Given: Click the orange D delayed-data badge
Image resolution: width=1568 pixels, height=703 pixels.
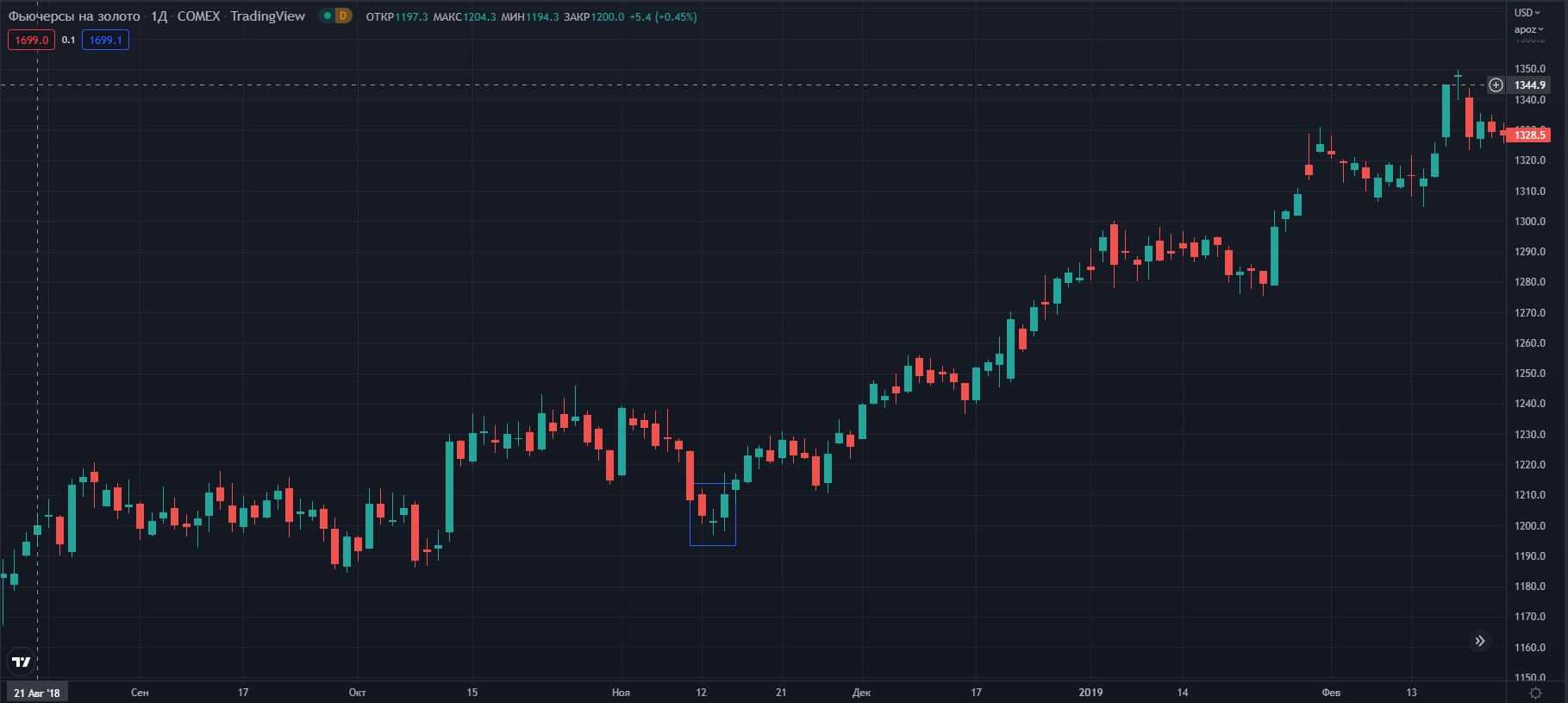Looking at the screenshot, I should [x=343, y=16].
